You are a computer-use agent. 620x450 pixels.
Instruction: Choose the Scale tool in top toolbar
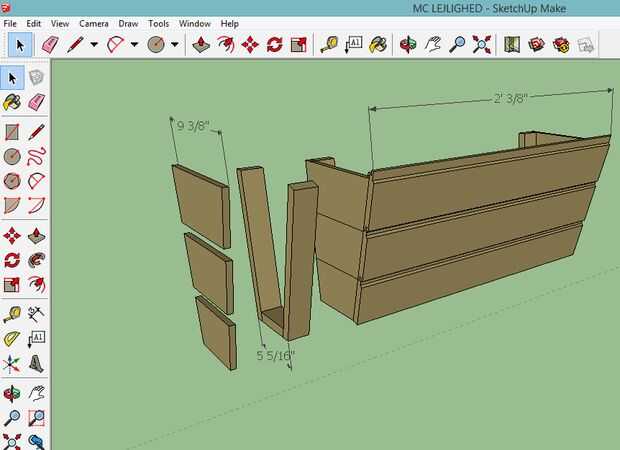tap(299, 45)
